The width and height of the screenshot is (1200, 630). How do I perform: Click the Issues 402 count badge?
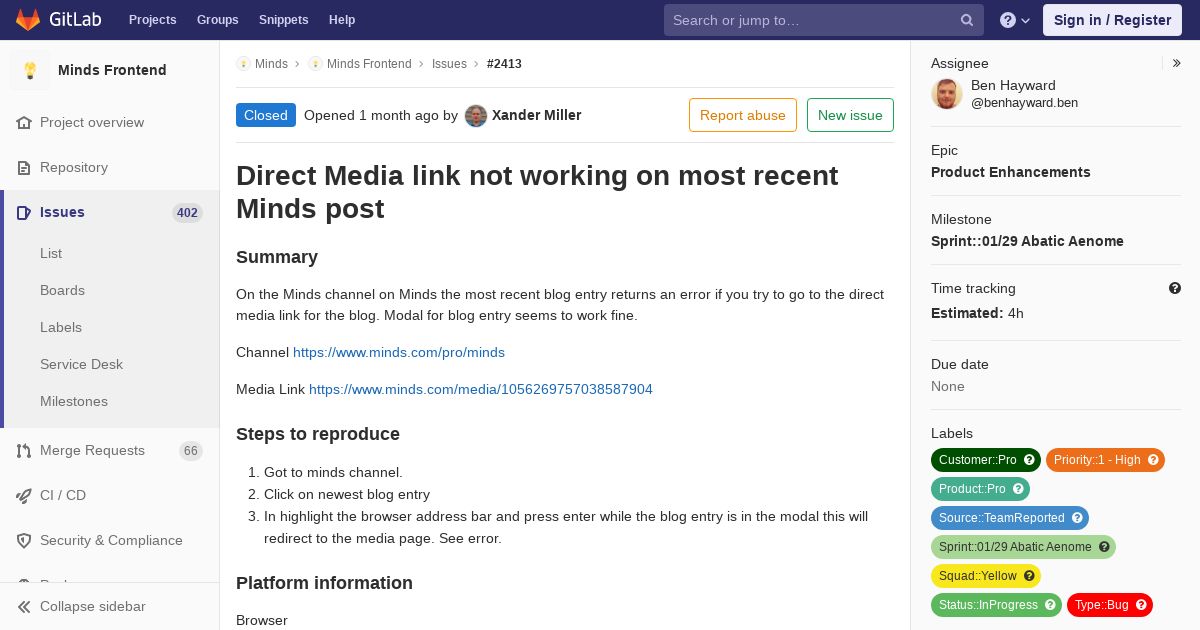tap(187, 213)
